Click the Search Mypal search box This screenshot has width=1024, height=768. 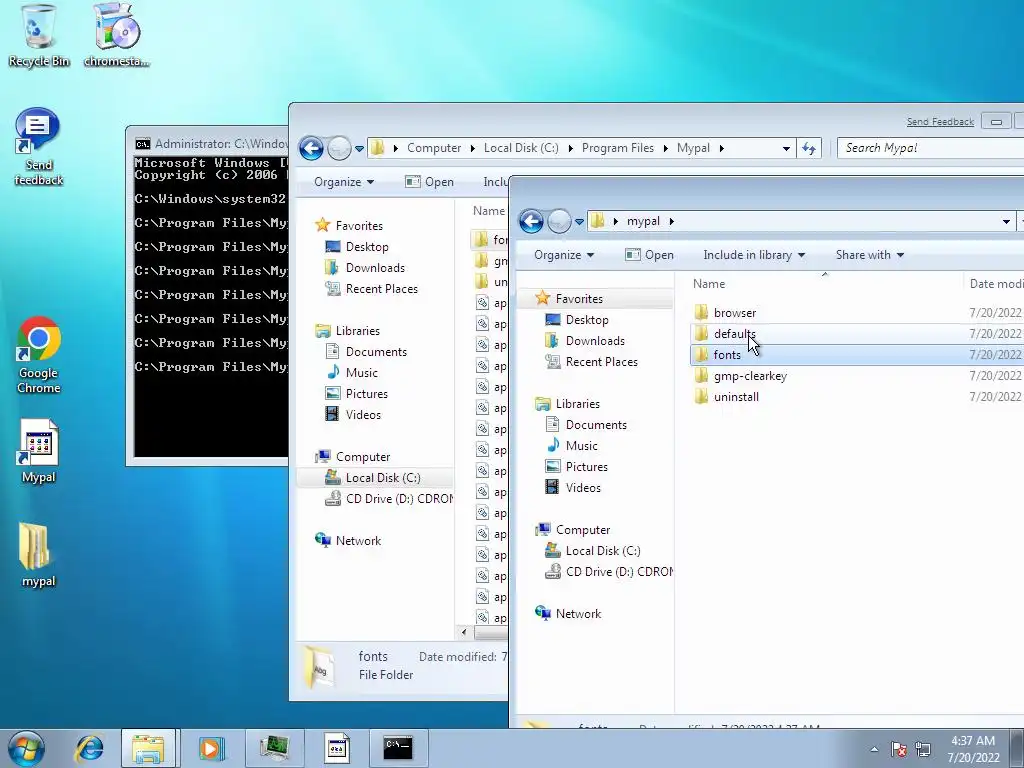[x=931, y=148]
